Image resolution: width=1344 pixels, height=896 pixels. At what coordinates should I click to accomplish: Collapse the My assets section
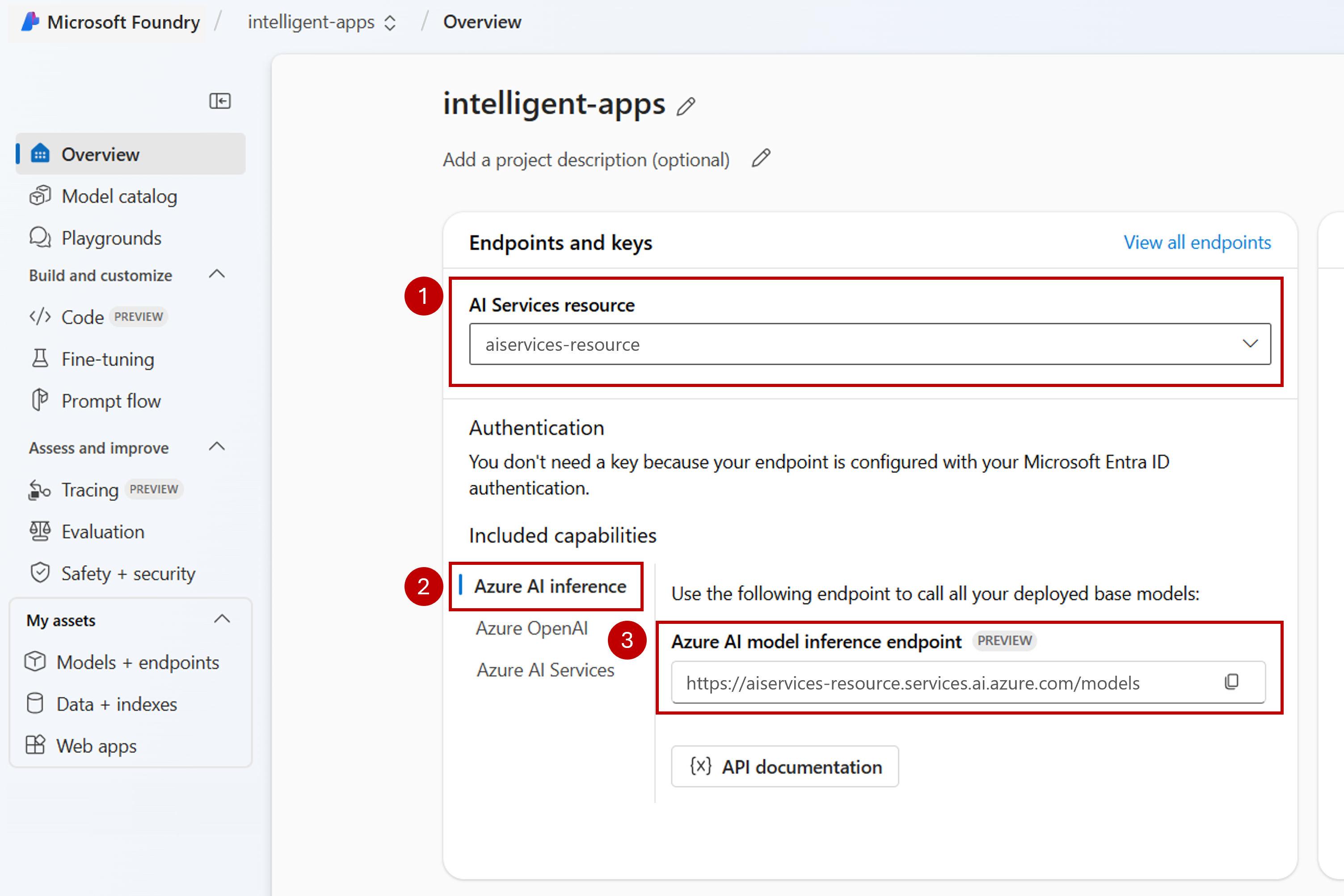(x=222, y=619)
